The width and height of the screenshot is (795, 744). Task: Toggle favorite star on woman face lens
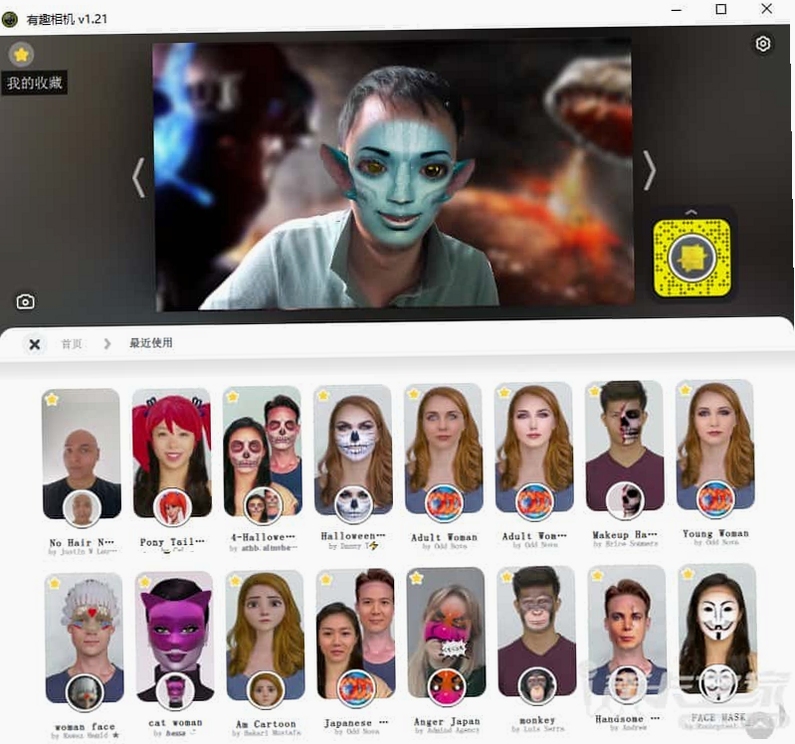click(x=54, y=583)
